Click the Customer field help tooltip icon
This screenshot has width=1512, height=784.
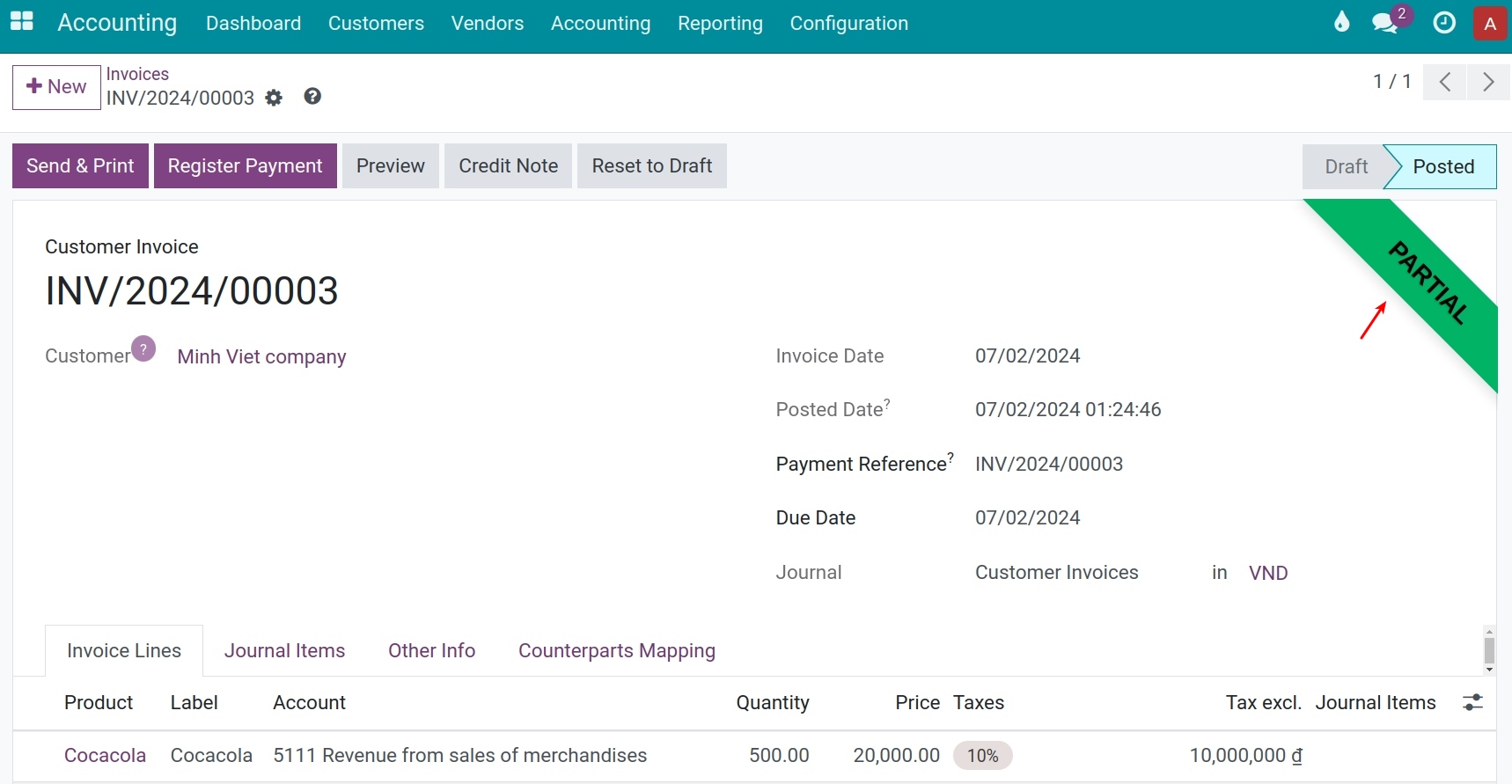coord(143,348)
